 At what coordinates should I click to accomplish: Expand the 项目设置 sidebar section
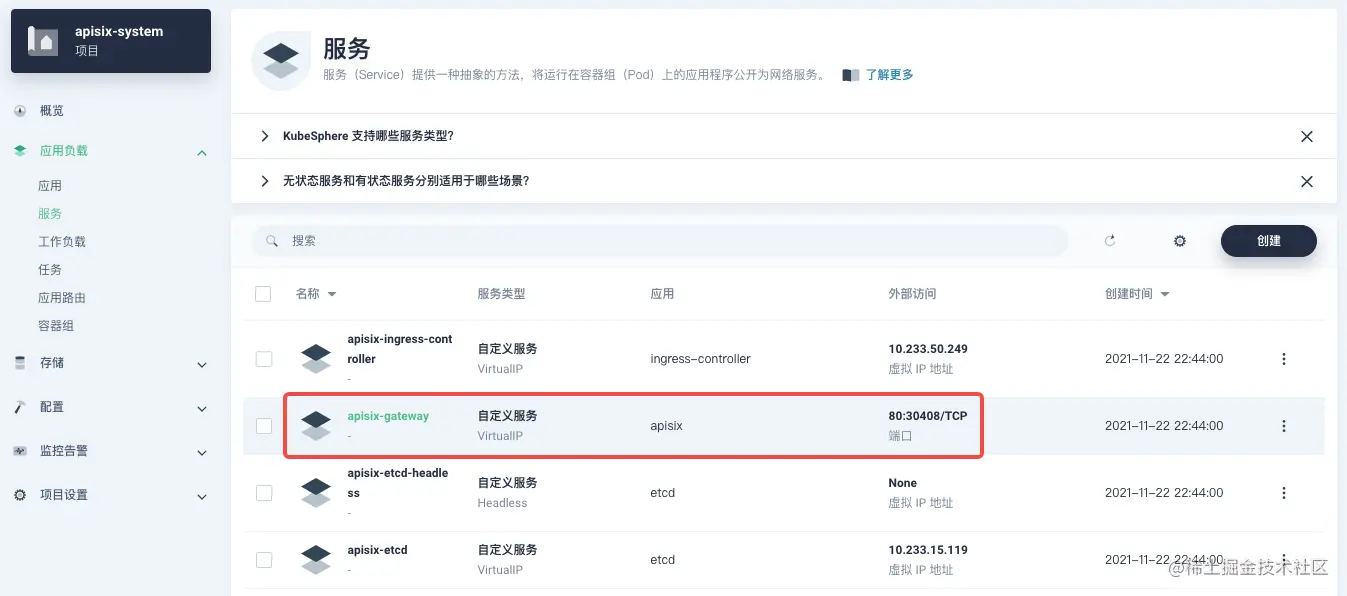click(202, 497)
